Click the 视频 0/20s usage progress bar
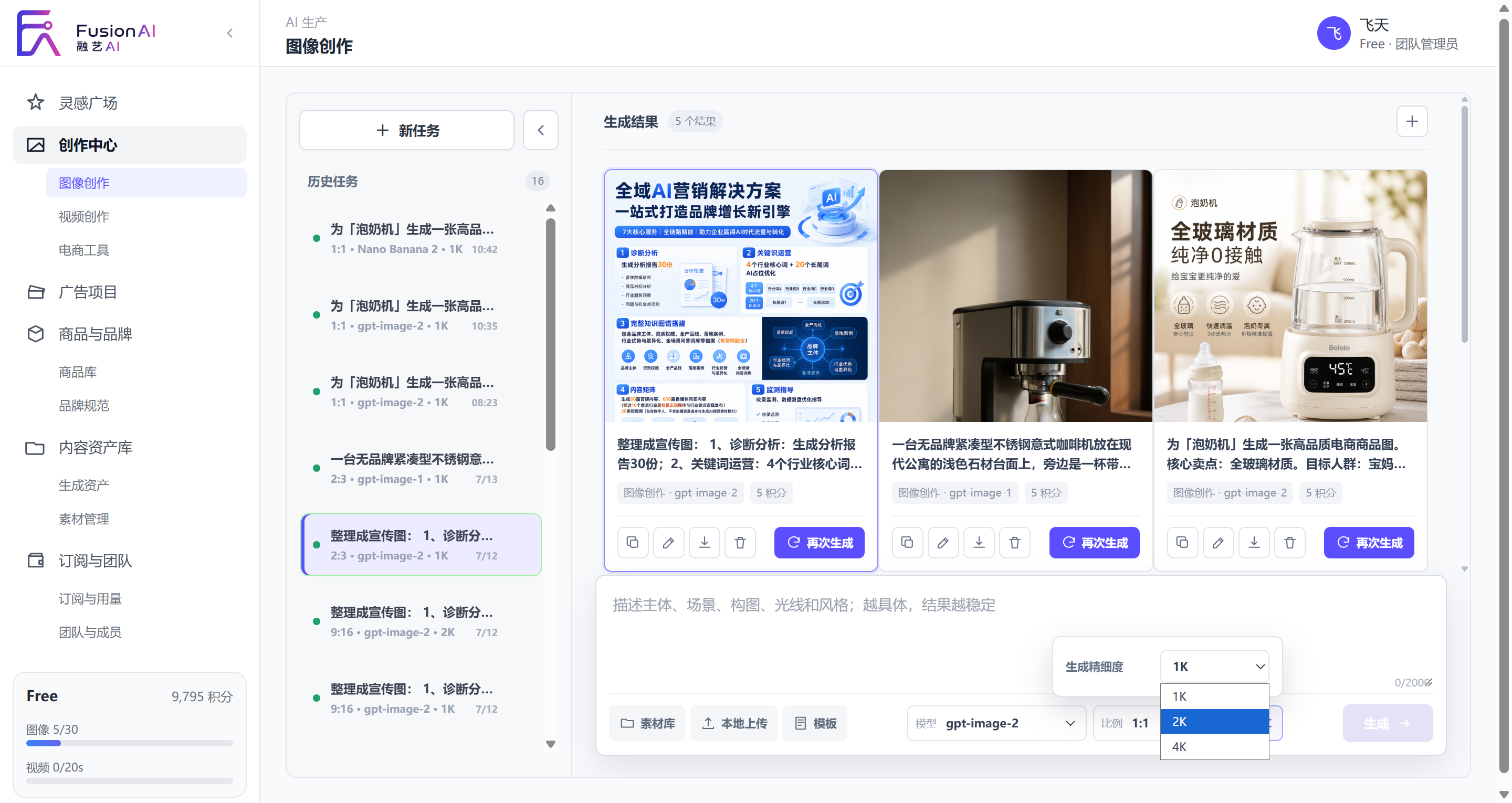Screen dimensions: 1512x803 [129, 781]
